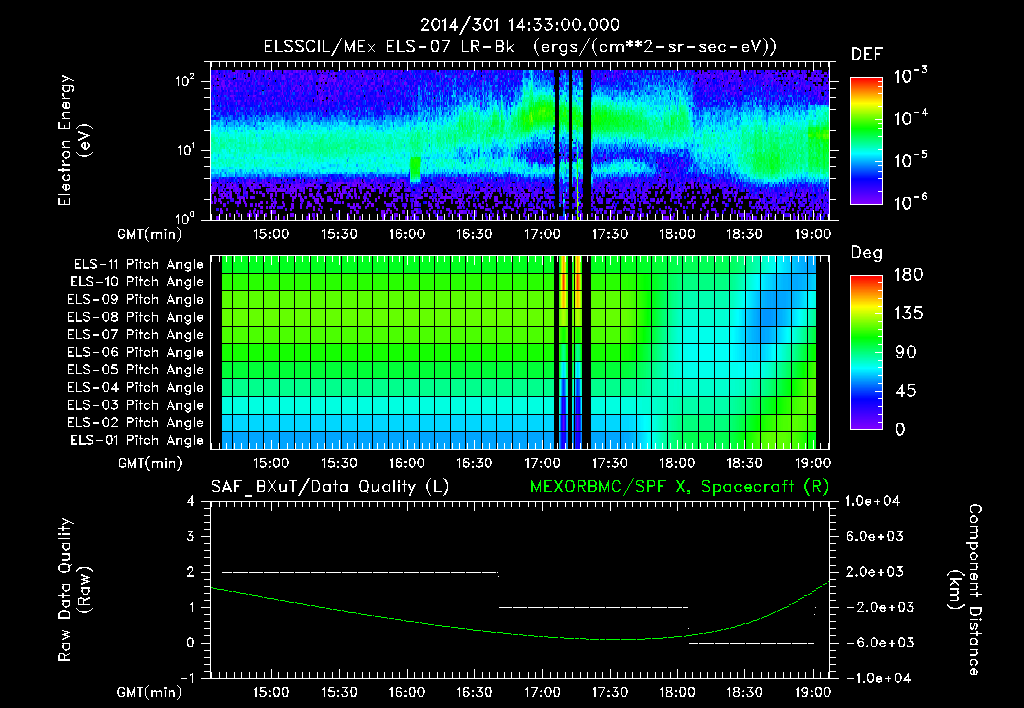Click the '2.0e+03' component distance tick label
Screen dimensions: 1024x708
[875, 572]
